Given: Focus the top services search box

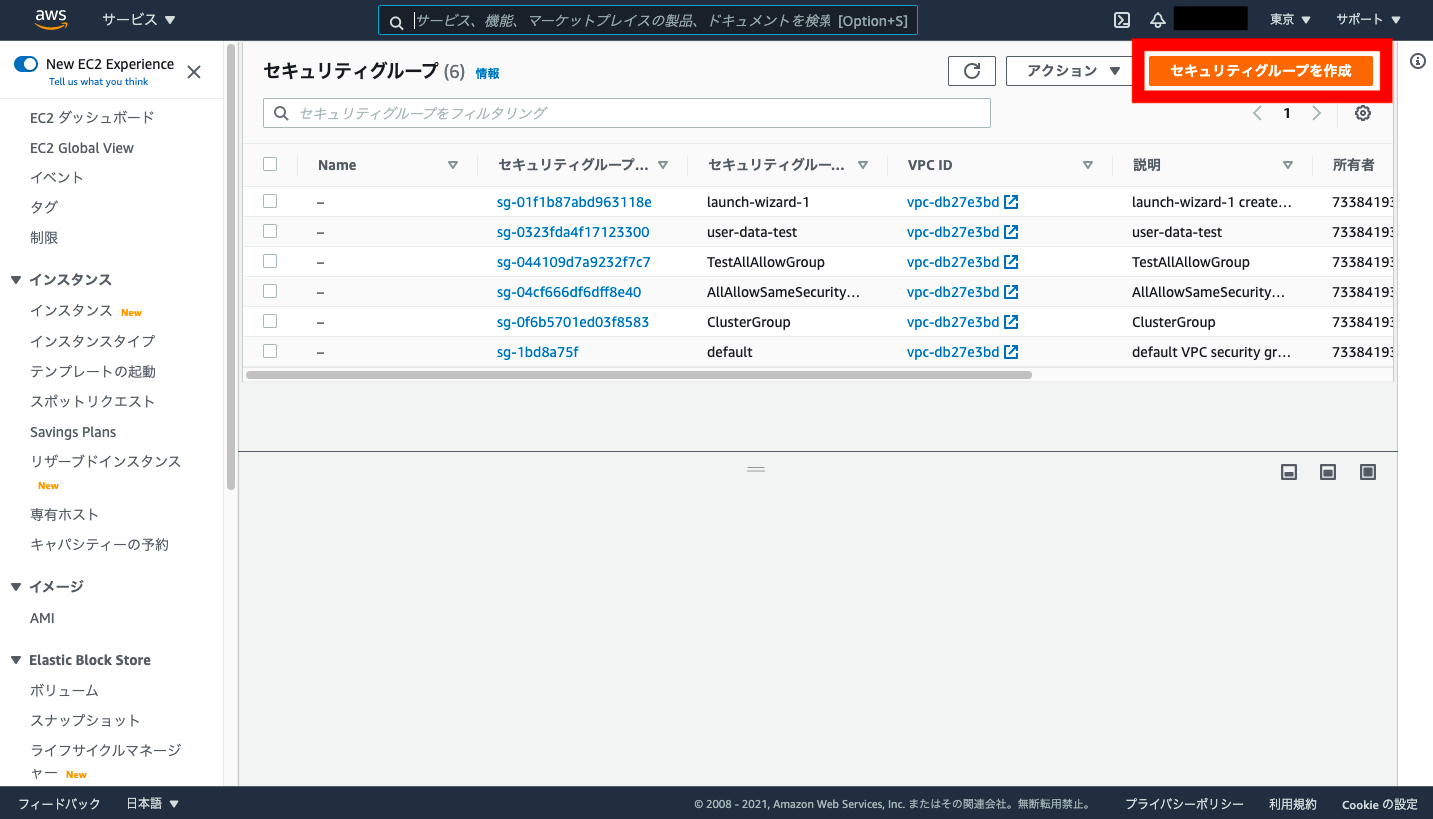Looking at the screenshot, I should tap(648, 21).
